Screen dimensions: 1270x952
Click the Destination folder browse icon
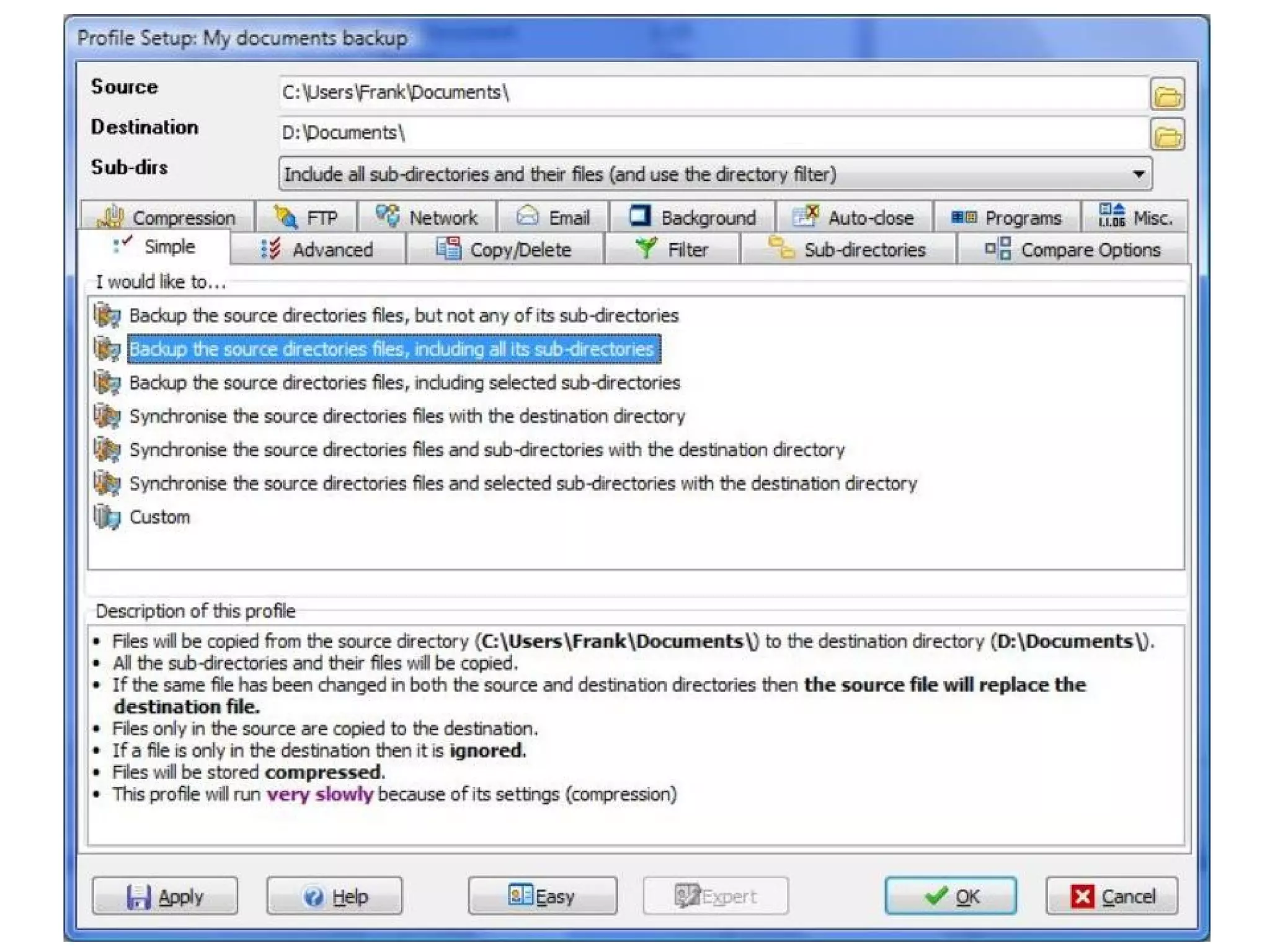[x=1167, y=135]
